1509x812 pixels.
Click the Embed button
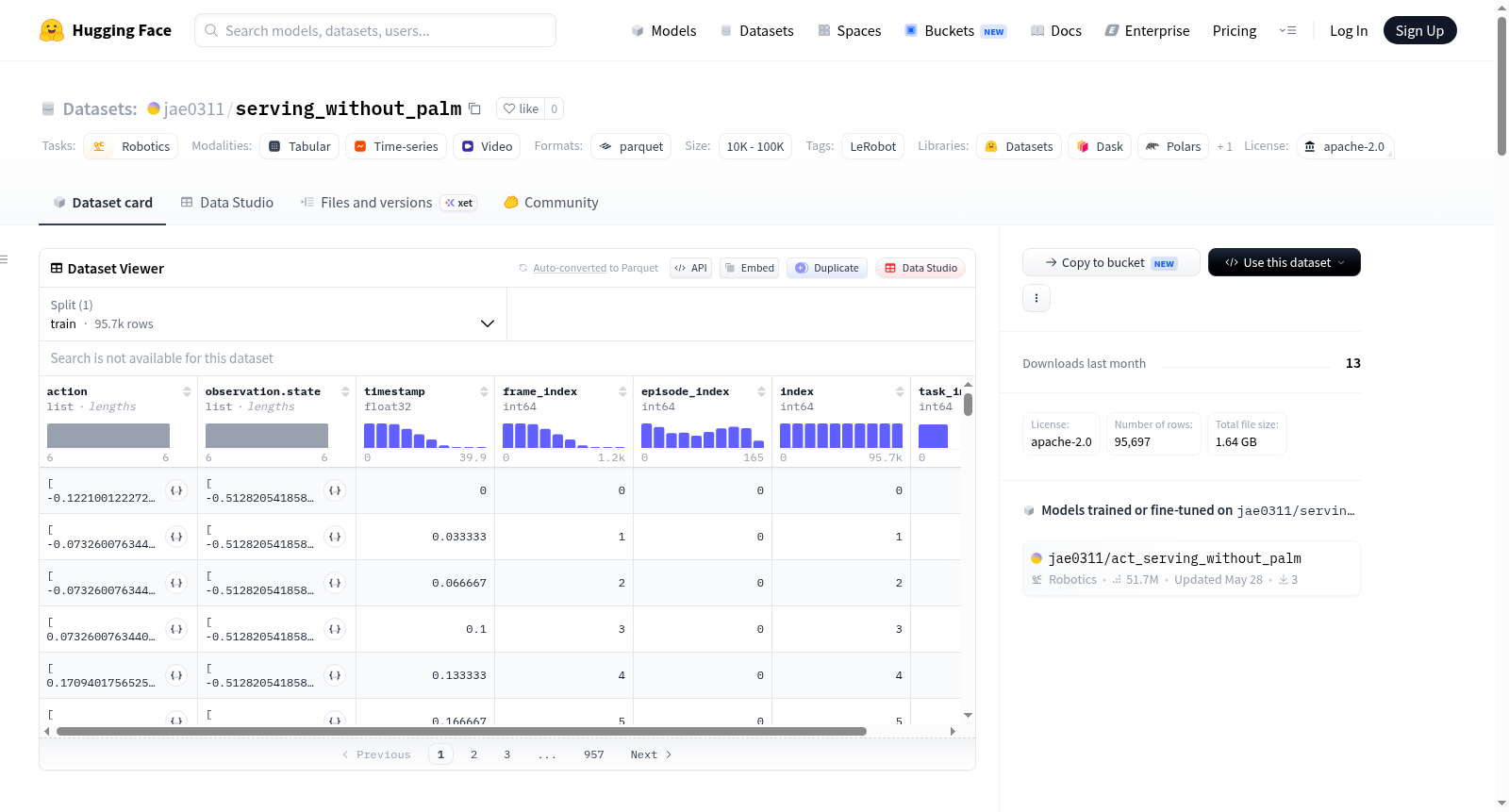click(x=750, y=268)
